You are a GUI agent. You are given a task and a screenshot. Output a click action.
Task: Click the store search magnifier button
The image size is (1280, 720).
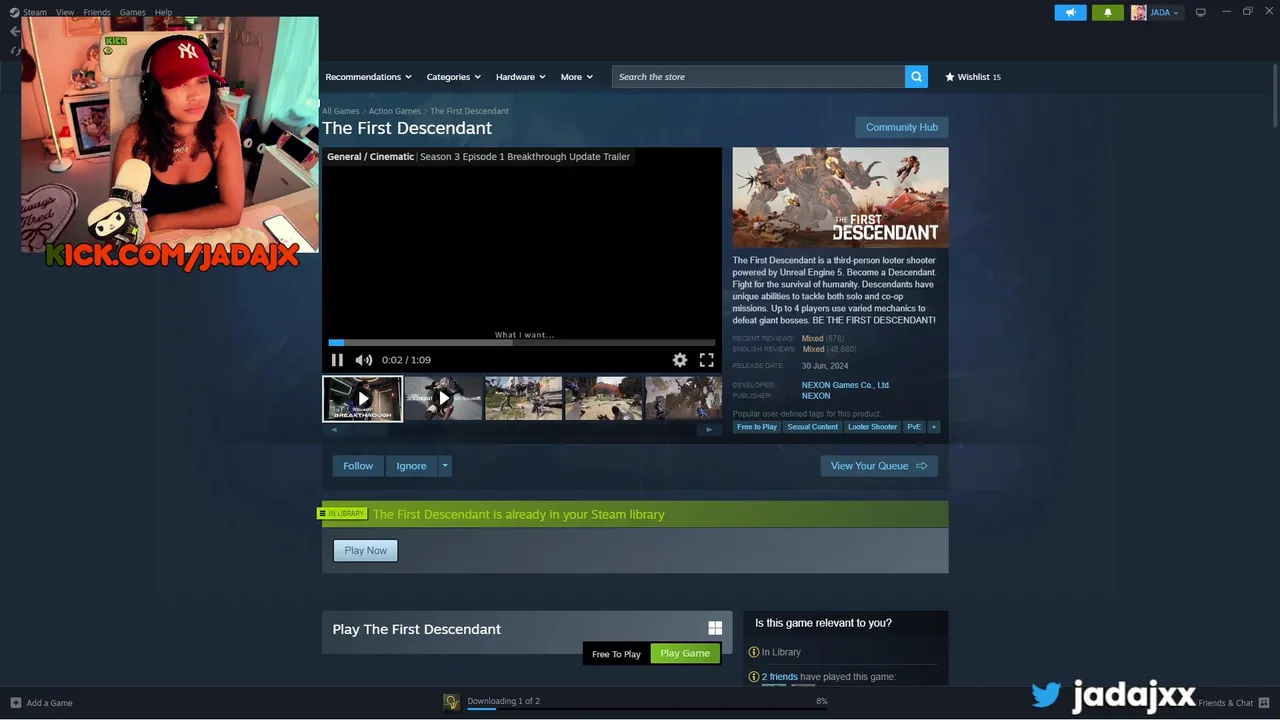click(x=916, y=77)
